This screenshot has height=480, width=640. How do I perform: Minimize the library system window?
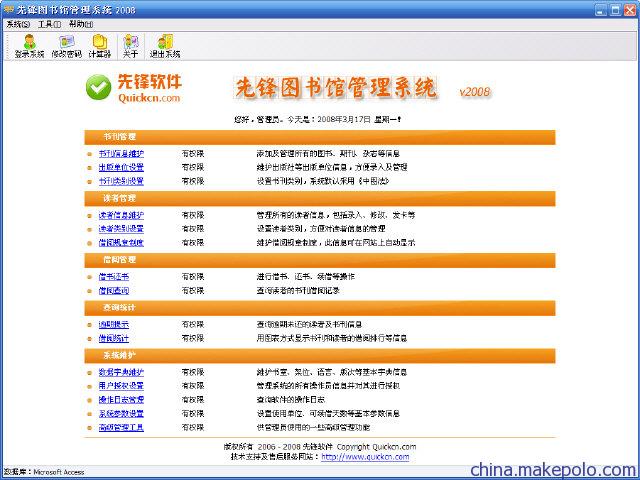click(x=600, y=10)
